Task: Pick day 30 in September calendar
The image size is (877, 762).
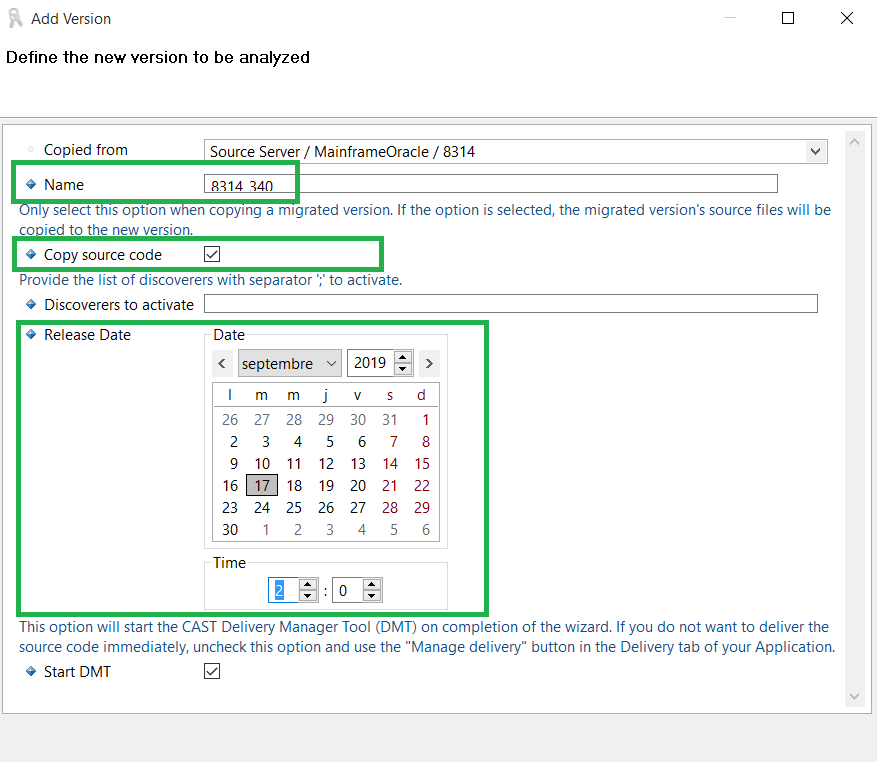Action: pyautogui.click(x=230, y=530)
